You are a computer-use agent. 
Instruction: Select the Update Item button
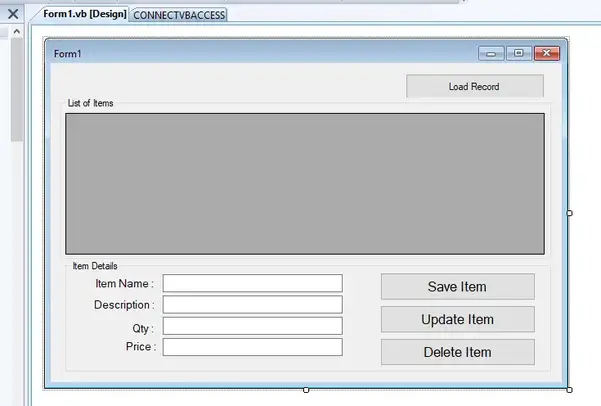457,319
